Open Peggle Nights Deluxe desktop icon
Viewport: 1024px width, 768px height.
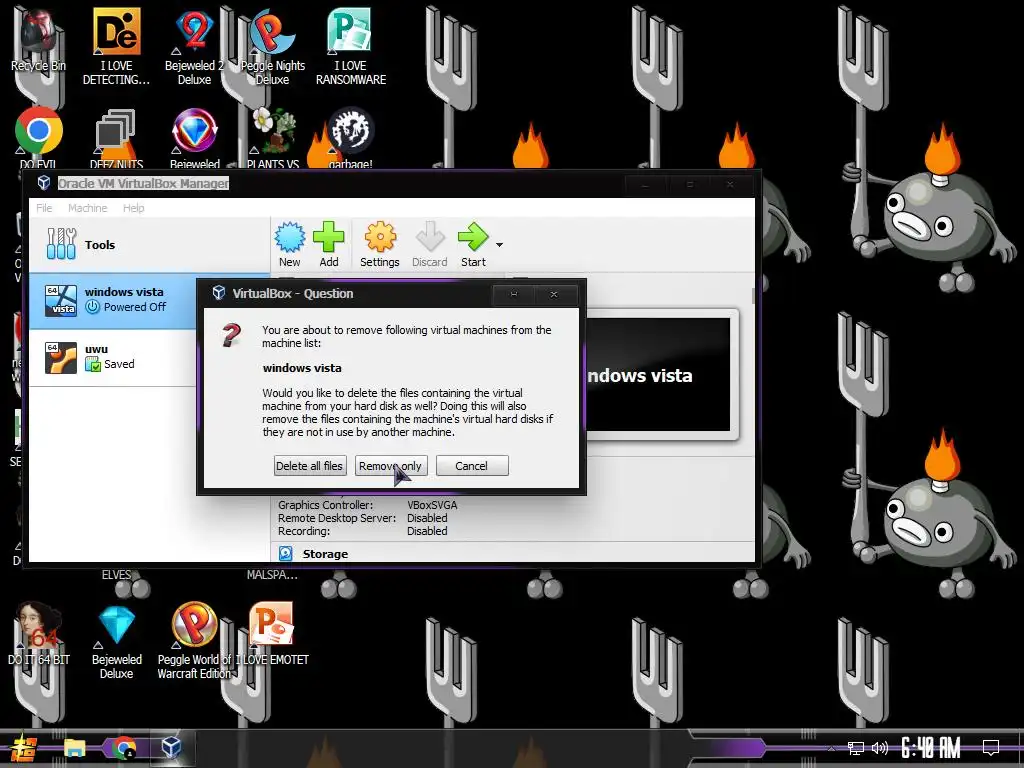[272, 46]
